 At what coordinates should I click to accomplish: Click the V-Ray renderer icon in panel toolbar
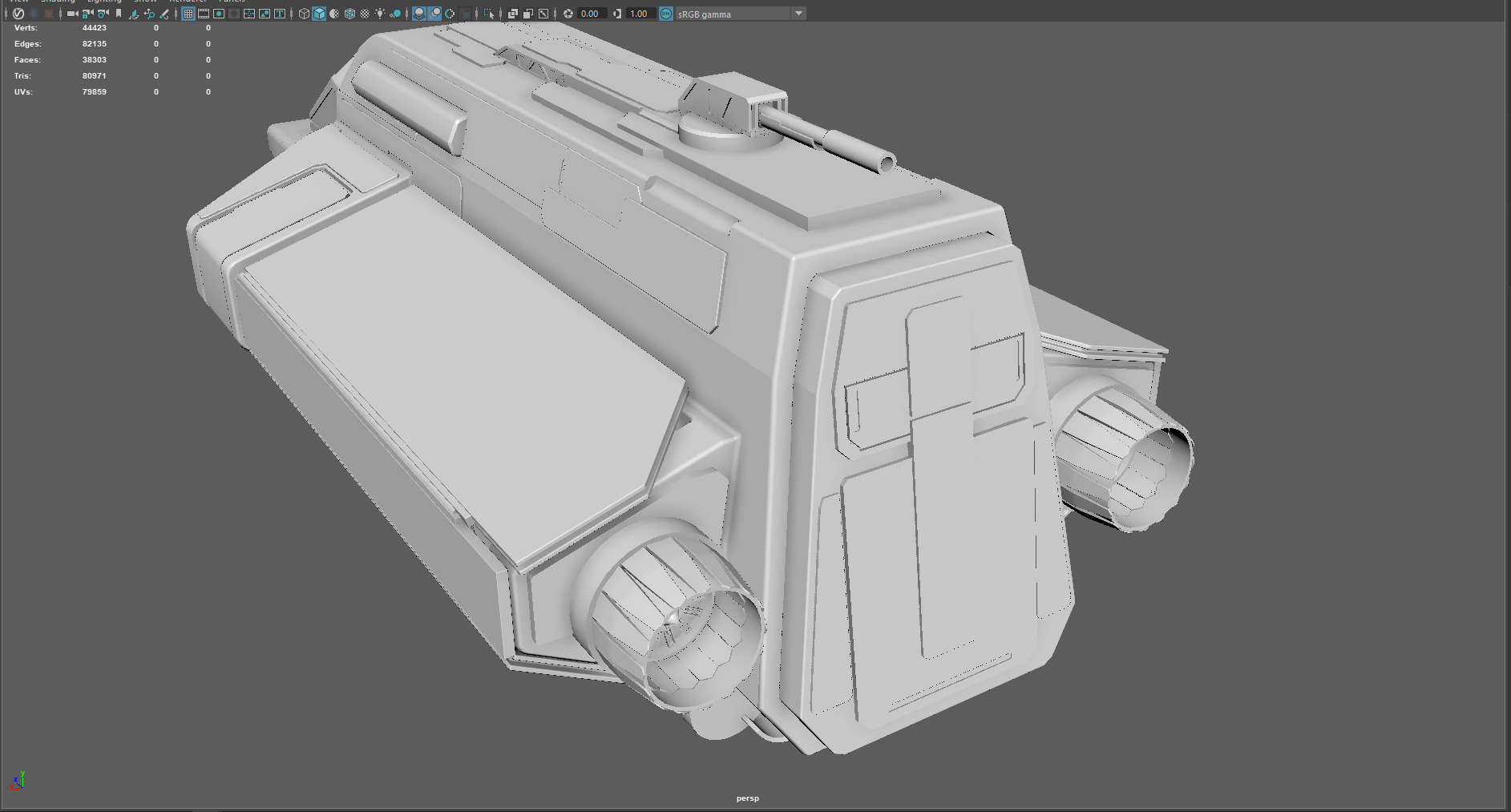(x=18, y=14)
